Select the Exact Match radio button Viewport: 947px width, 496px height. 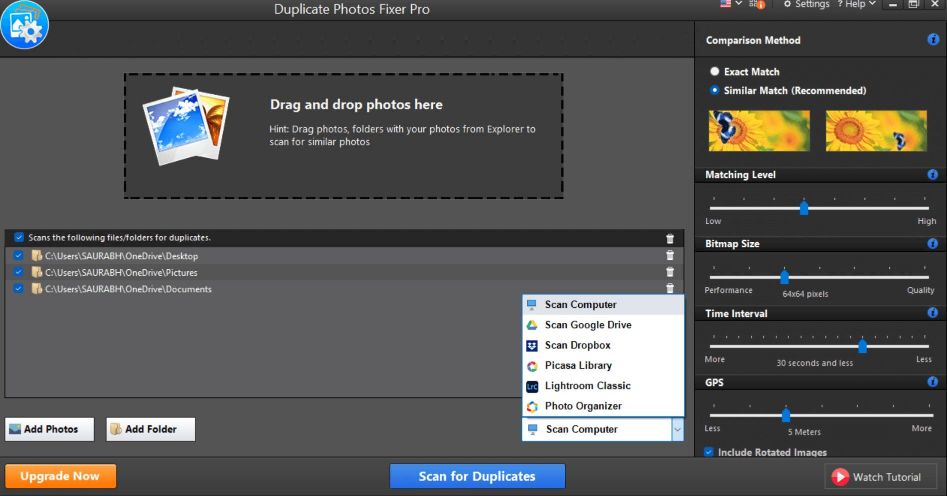[x=714, y=72]
